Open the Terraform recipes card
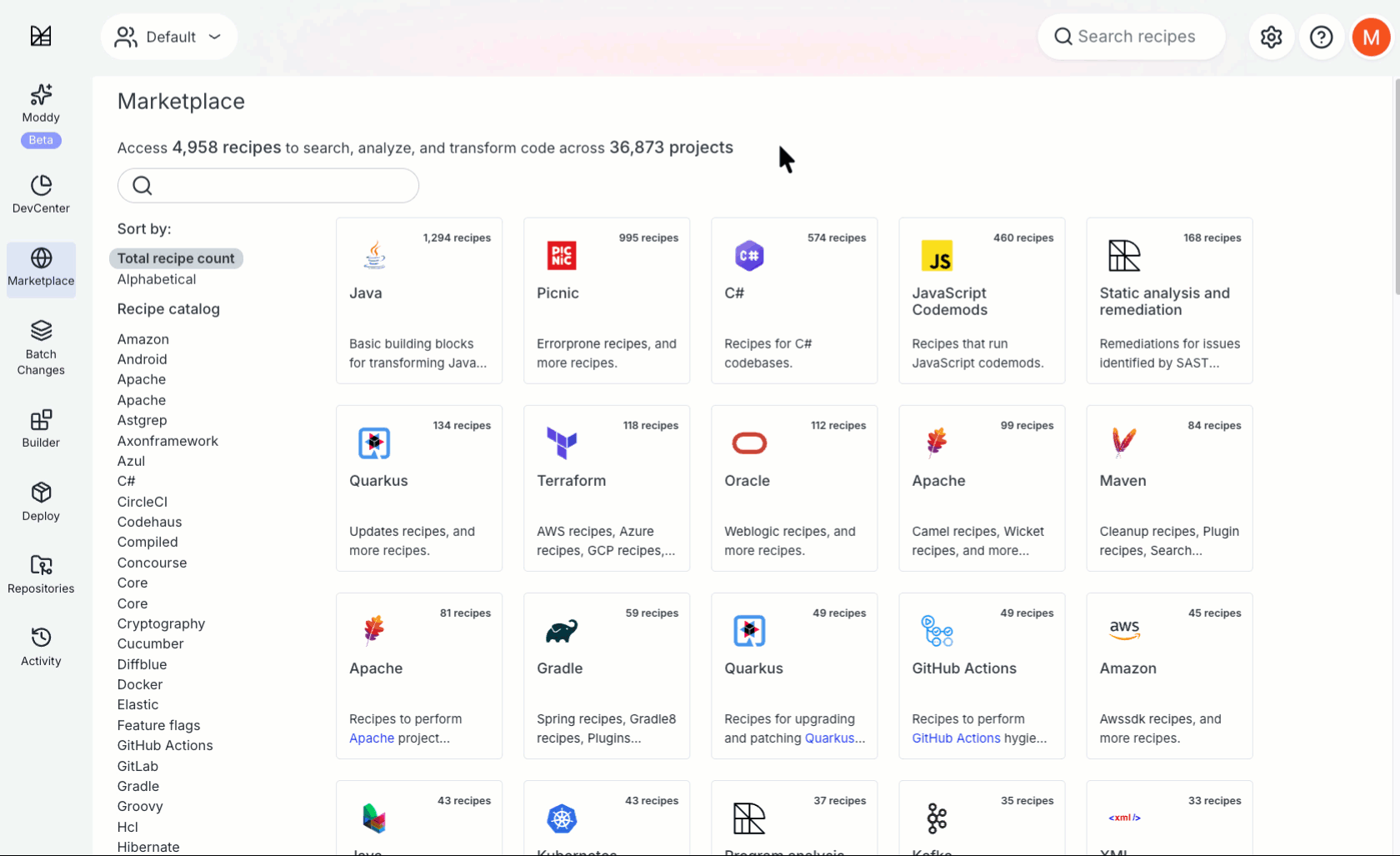The image size is (1400, 856). click(606, 488)
